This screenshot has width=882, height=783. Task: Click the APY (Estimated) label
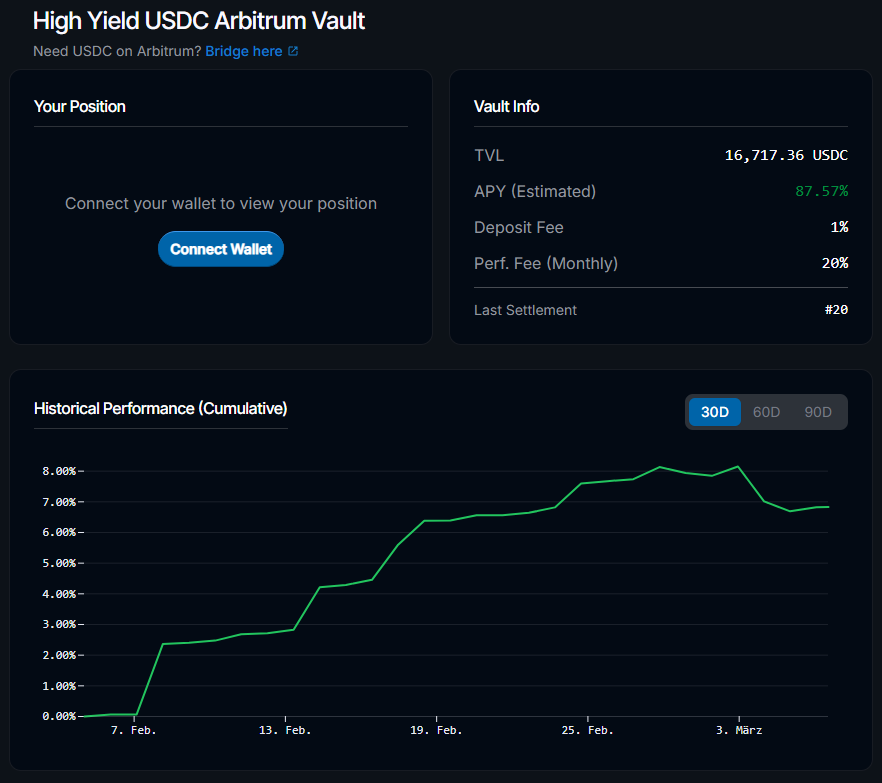click(535, 191)
